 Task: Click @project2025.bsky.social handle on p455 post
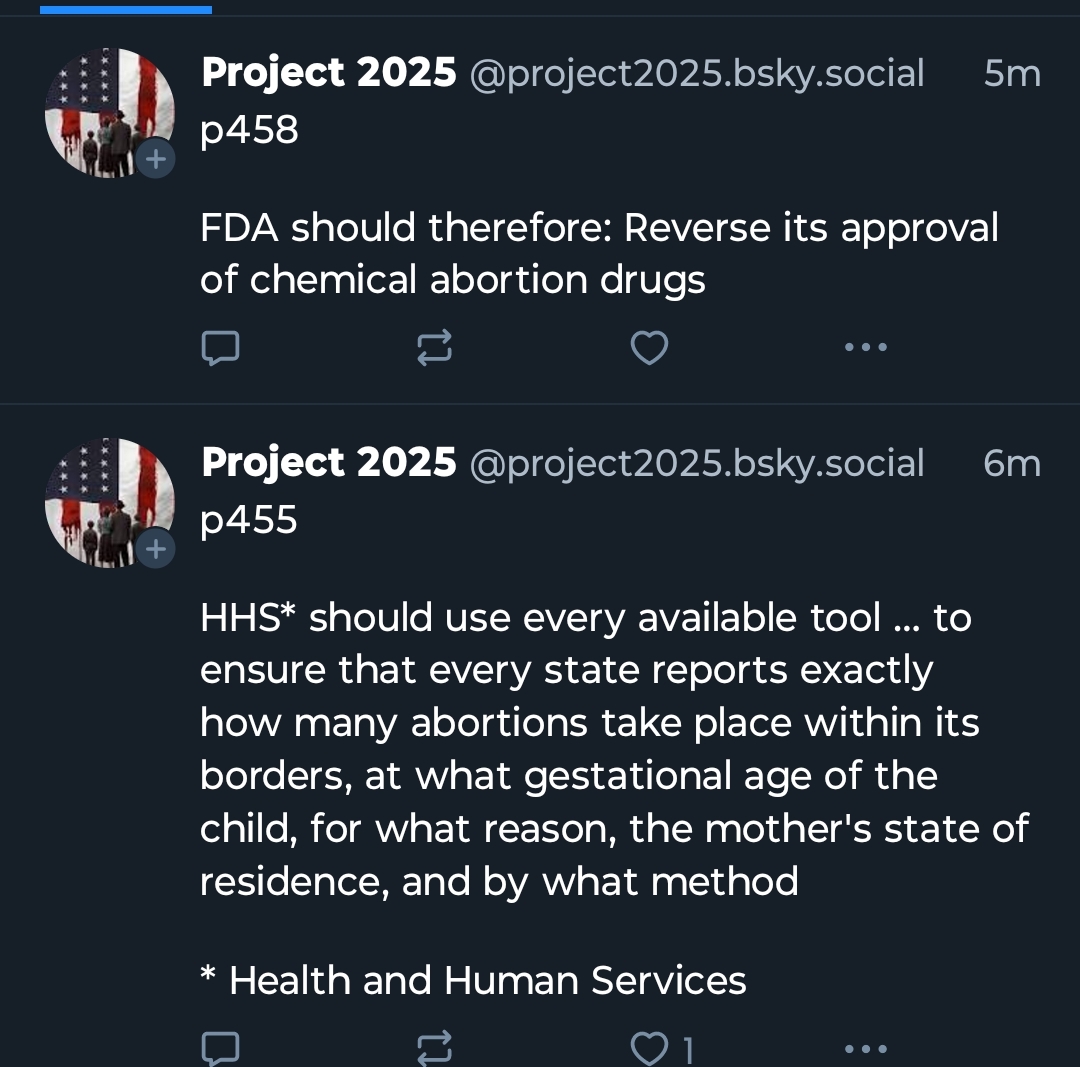(696, 464)
